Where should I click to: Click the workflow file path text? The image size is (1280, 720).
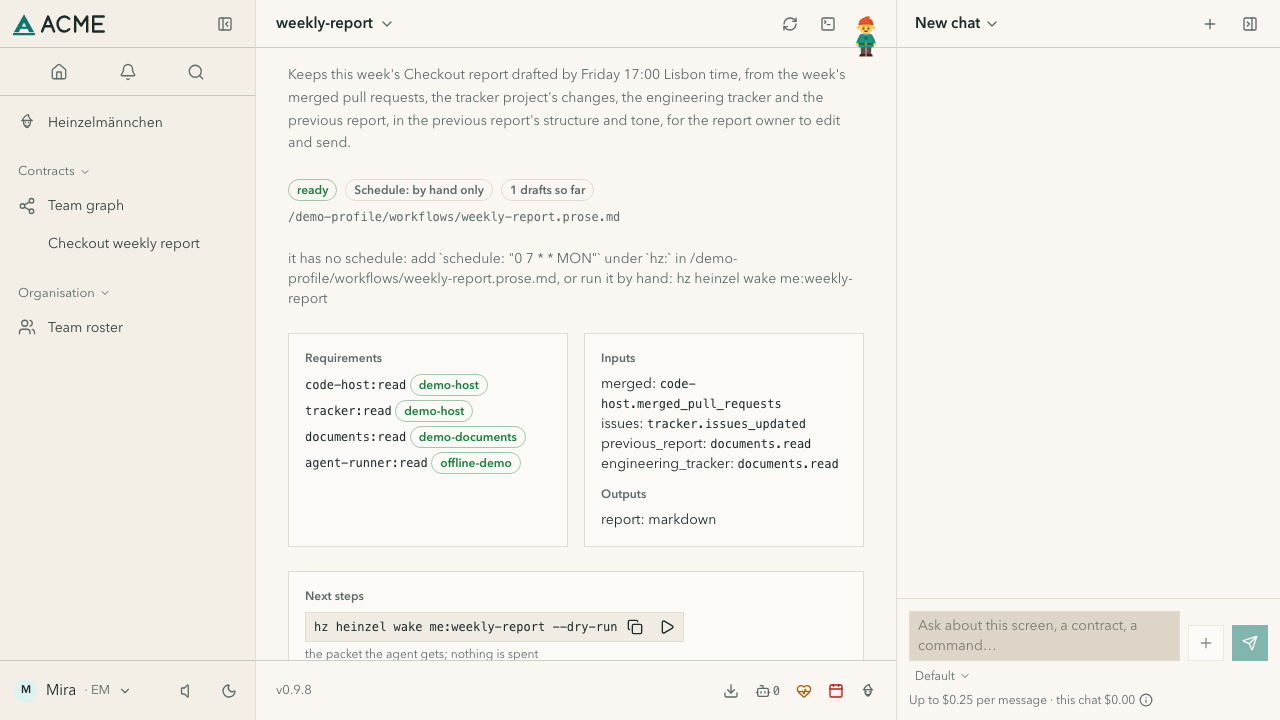pos(454,217)
